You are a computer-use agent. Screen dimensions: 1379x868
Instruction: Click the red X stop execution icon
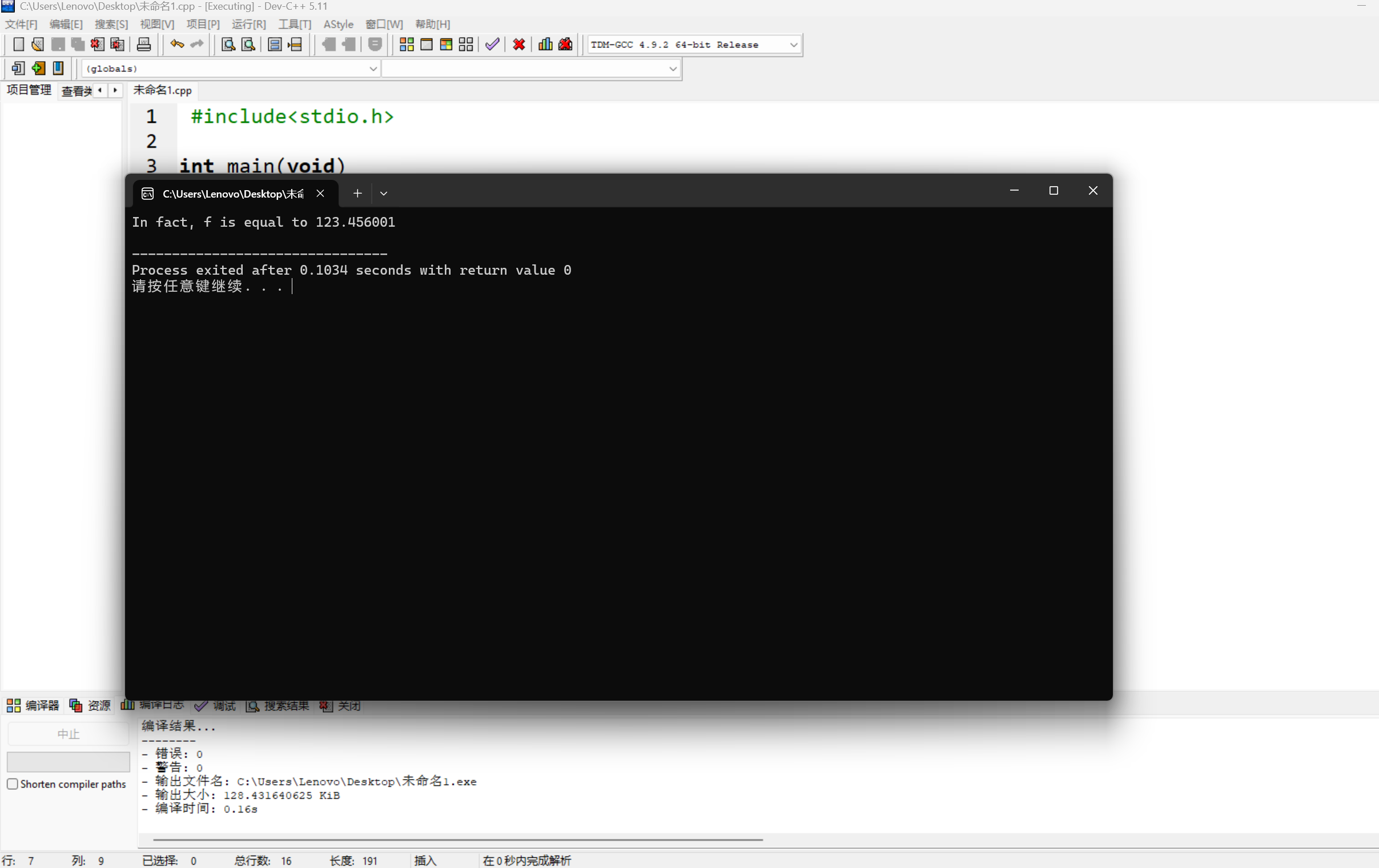(519, 45)
